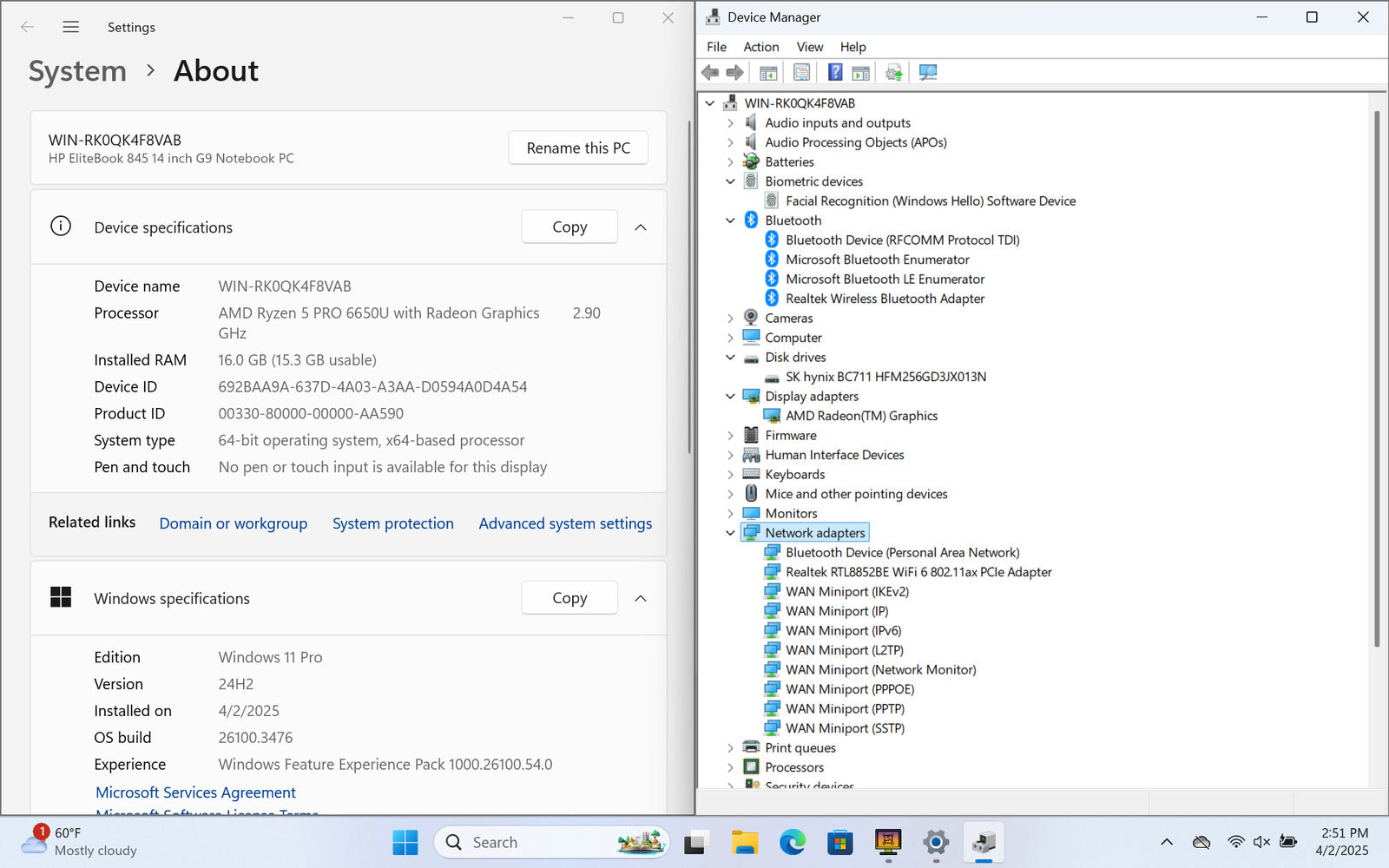Click Device Manager vertical scrollbar
Screen dimensions: 1389x868
pyautogui.click(x=1377, y=378)
